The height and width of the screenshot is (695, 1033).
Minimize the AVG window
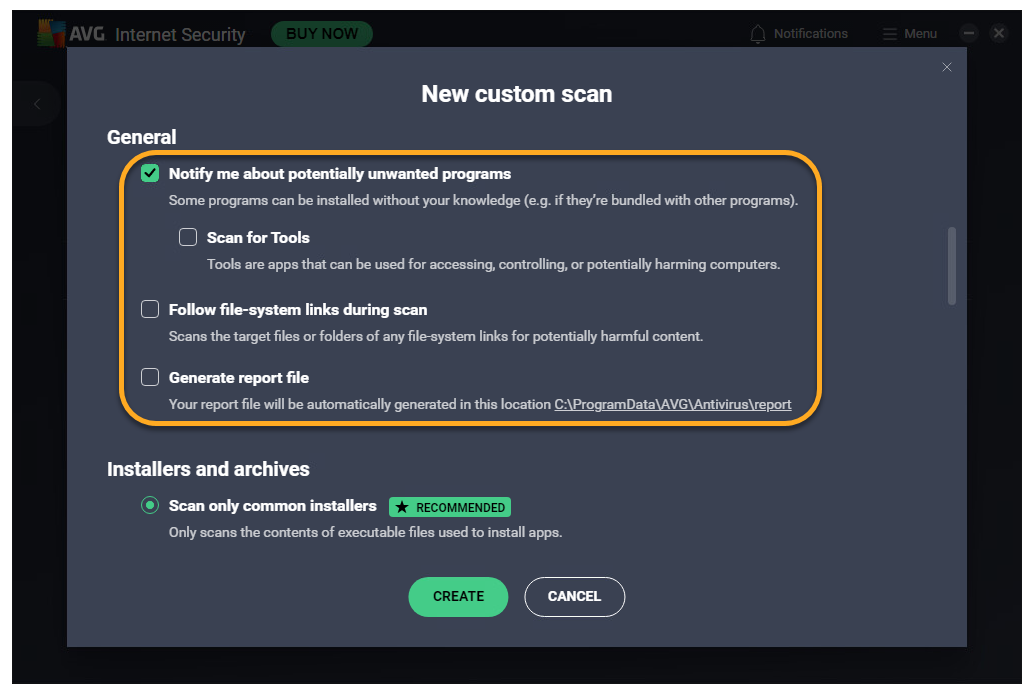968,33
